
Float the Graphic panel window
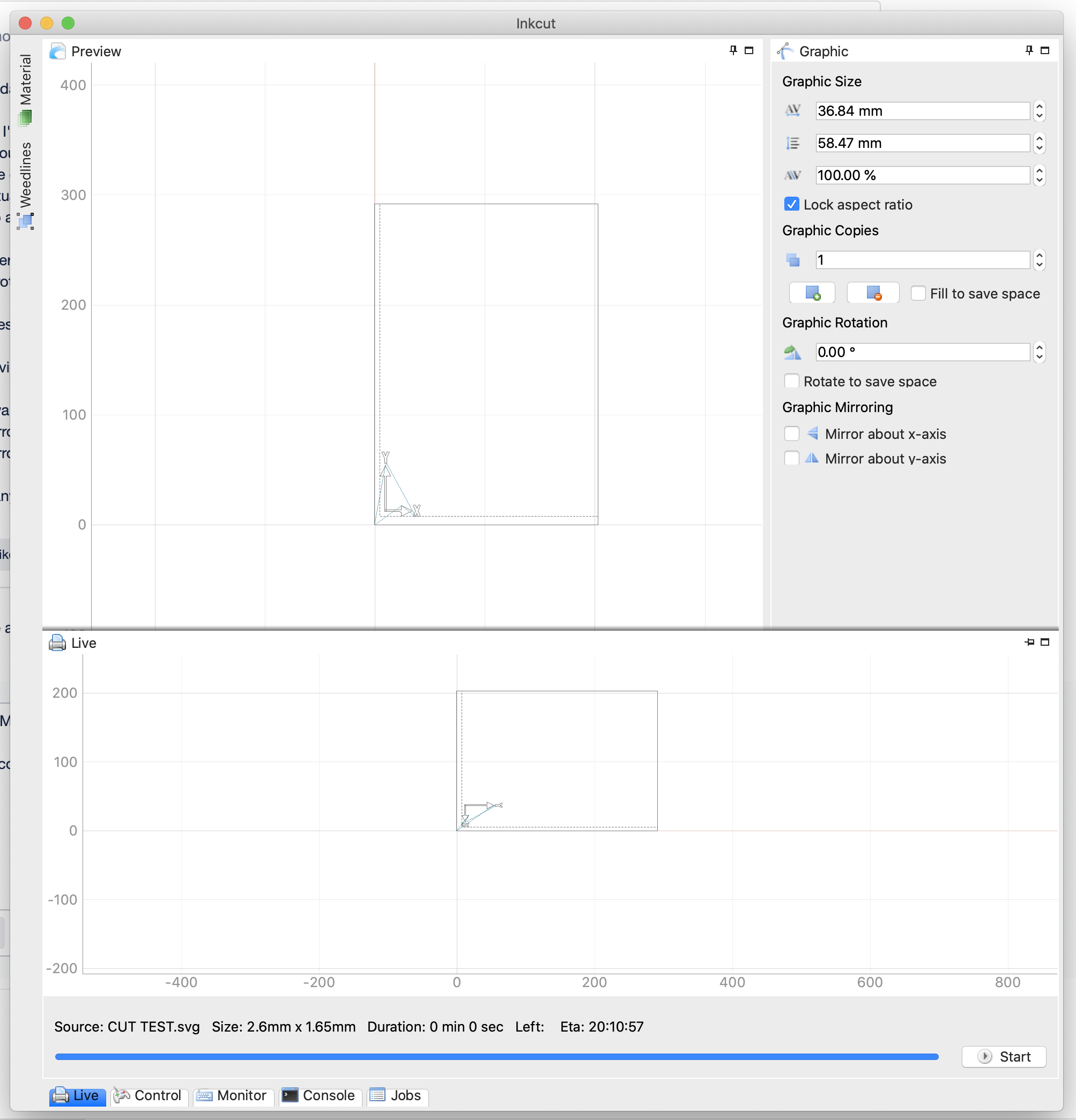[1044, 50]
